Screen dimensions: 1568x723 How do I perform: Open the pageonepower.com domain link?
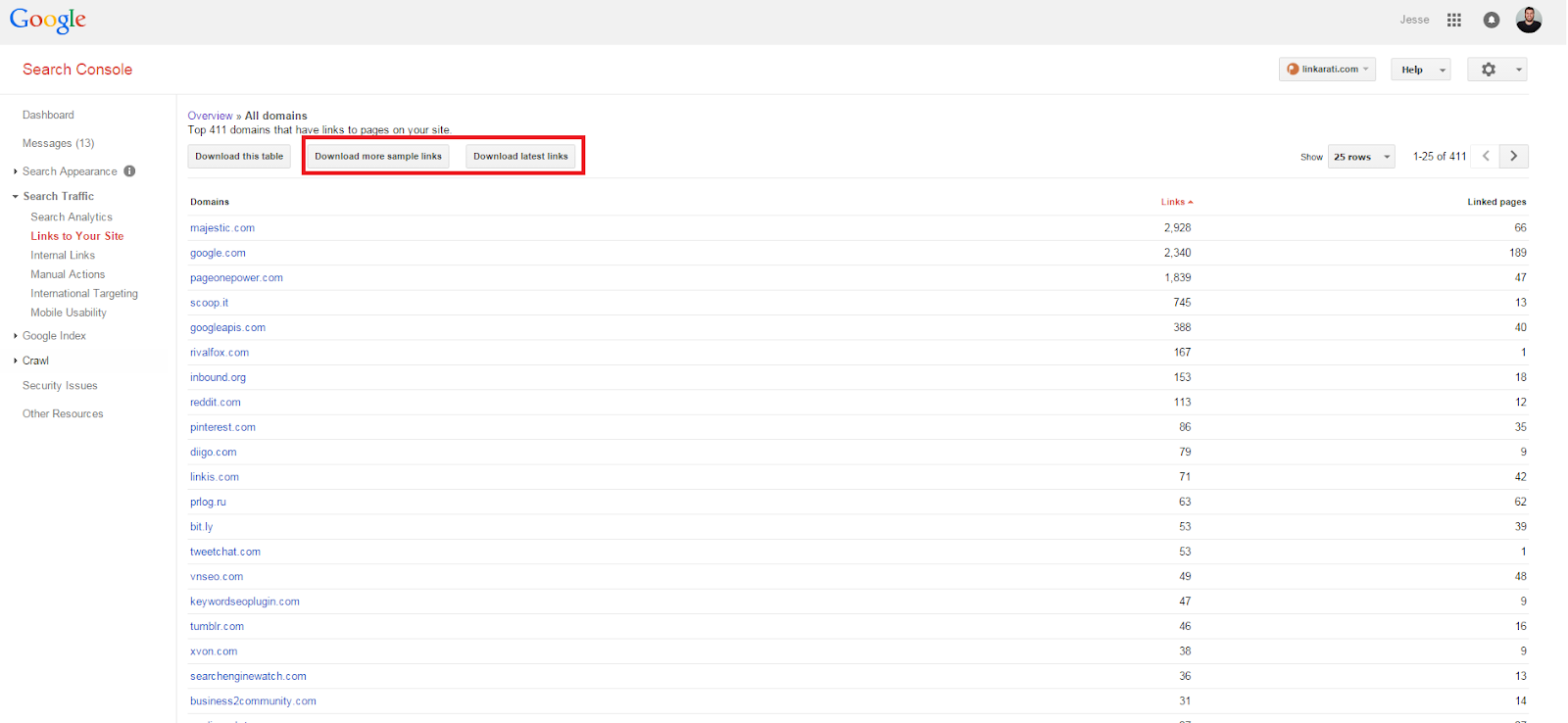236,278
